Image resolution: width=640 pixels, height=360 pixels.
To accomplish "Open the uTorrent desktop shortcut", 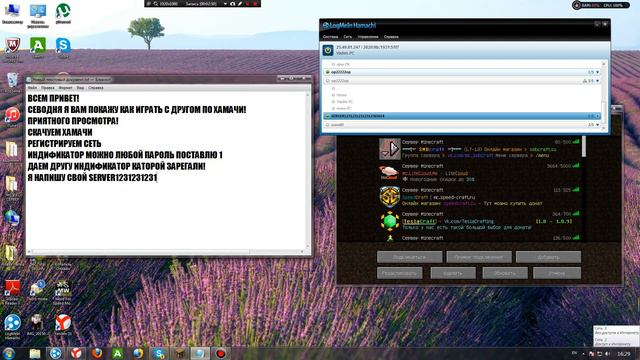I will pyautogui.click(x=63, y=13).
